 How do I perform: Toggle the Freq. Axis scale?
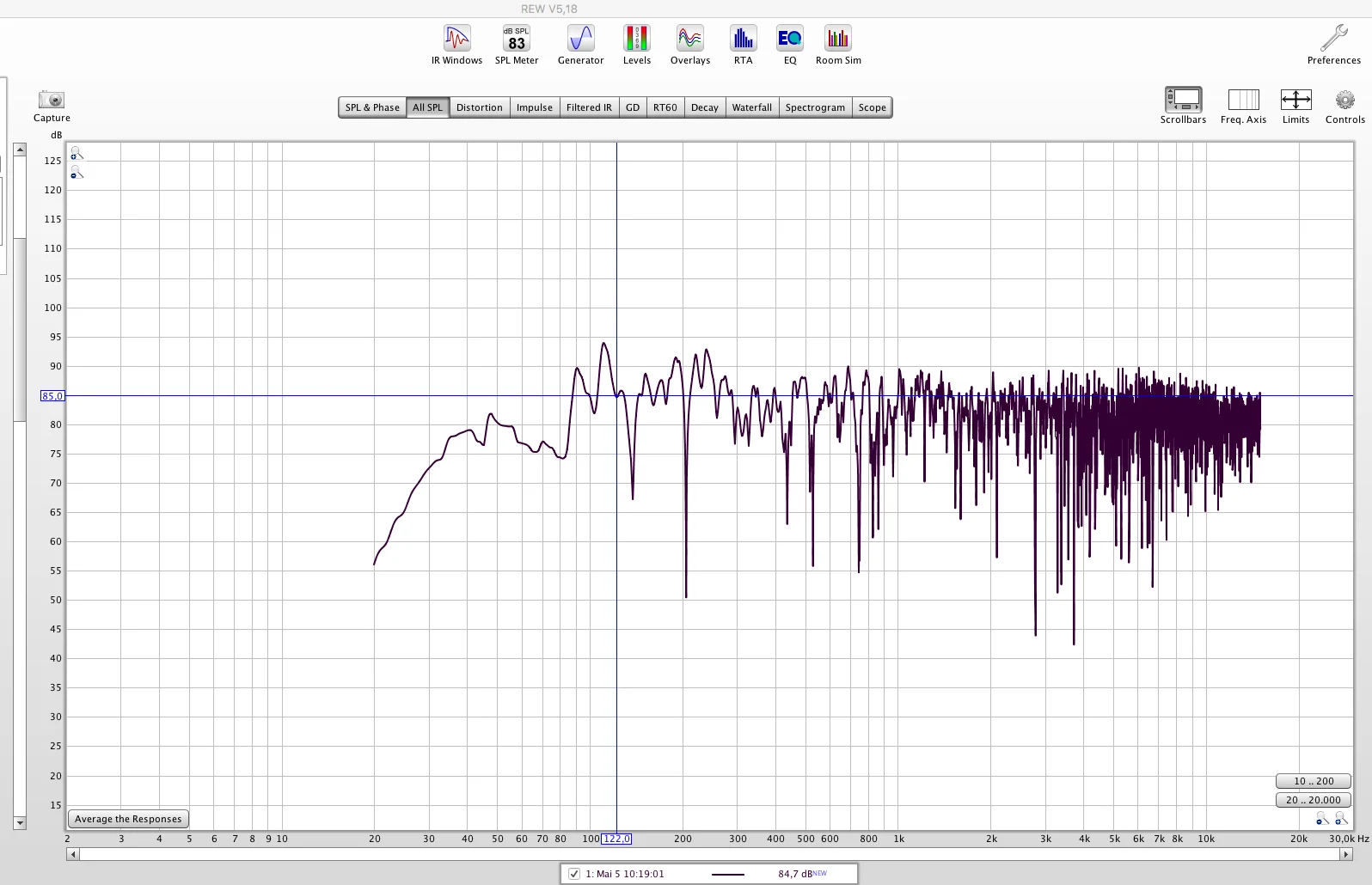(x=1243, y=107)
